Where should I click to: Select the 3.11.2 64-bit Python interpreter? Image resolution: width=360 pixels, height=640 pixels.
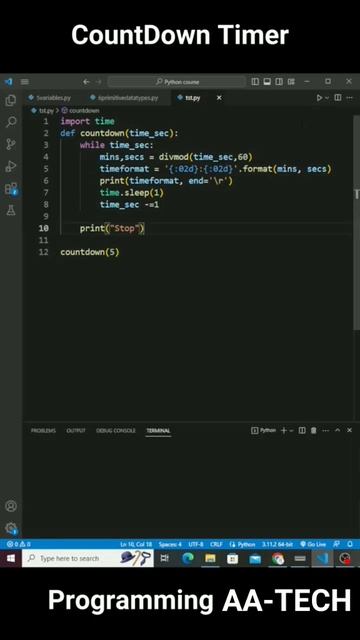pyautogui.click(x=277, y=544)
